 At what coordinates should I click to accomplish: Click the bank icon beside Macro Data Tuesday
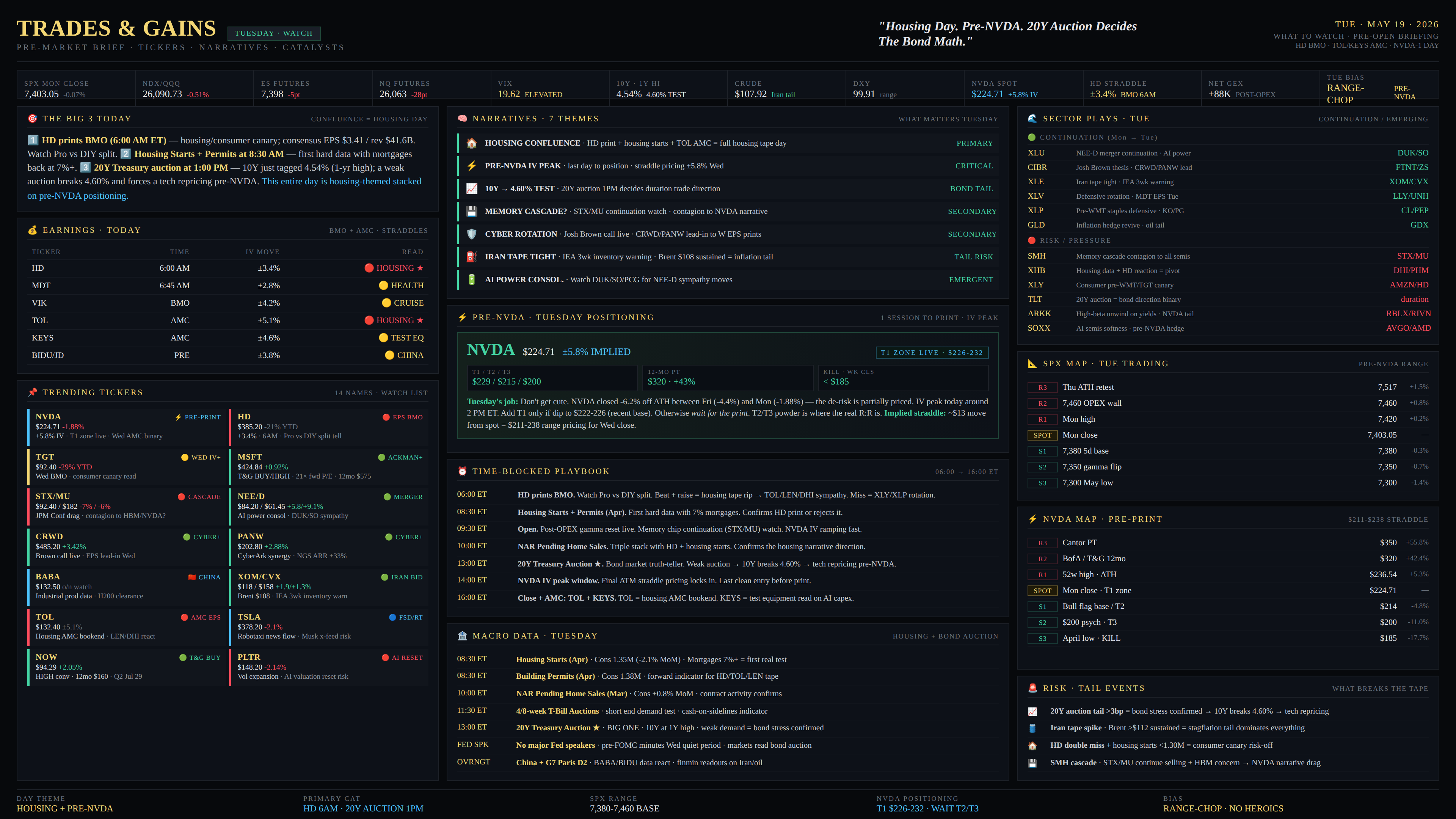(x=462, y=636)
